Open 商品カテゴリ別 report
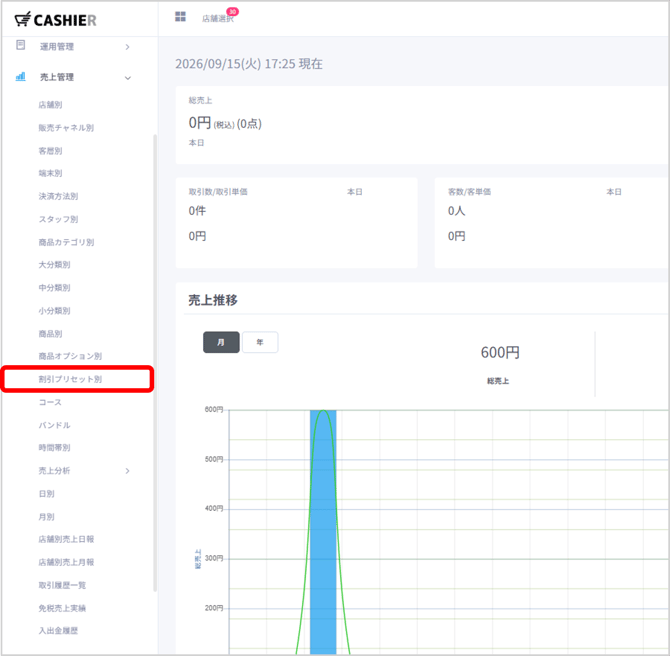 tap(66, 242)
